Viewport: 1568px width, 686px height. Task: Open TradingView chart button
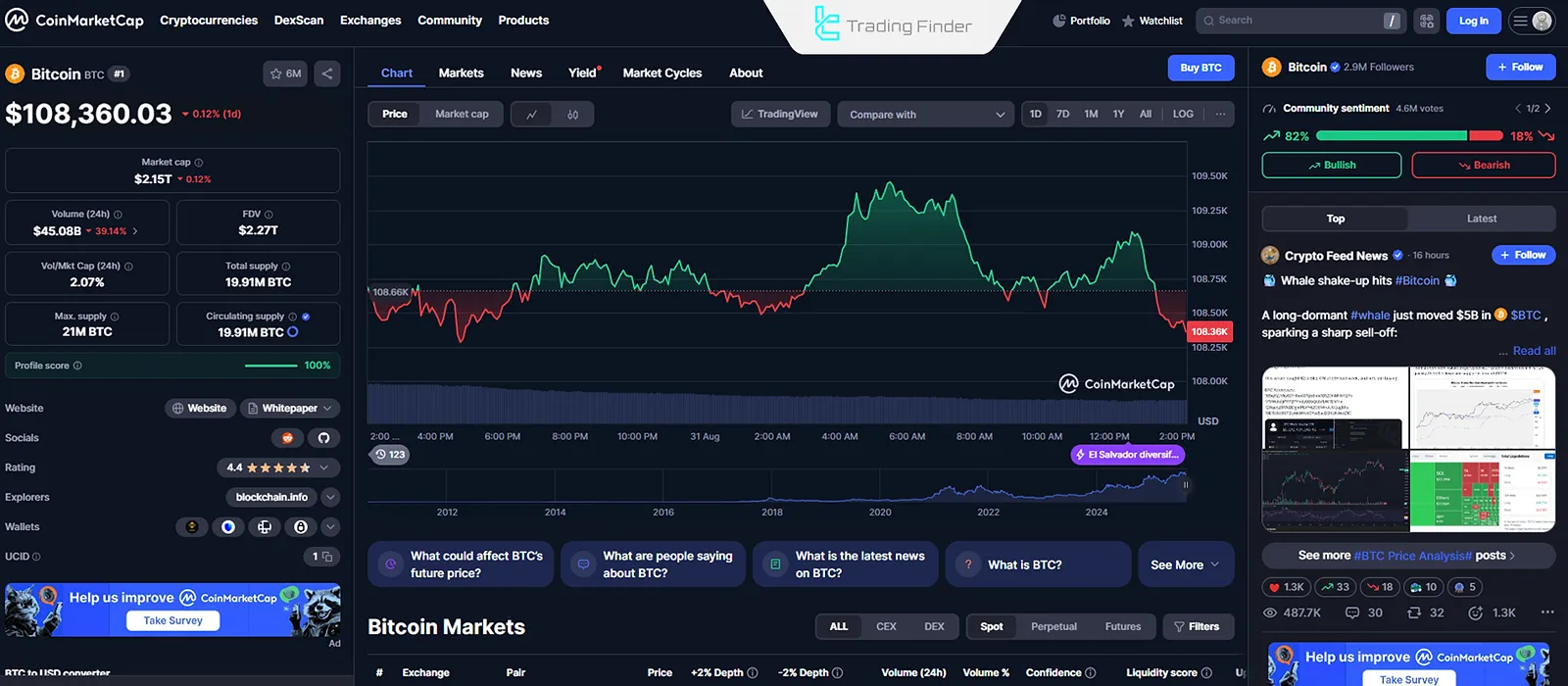point(780,115)
